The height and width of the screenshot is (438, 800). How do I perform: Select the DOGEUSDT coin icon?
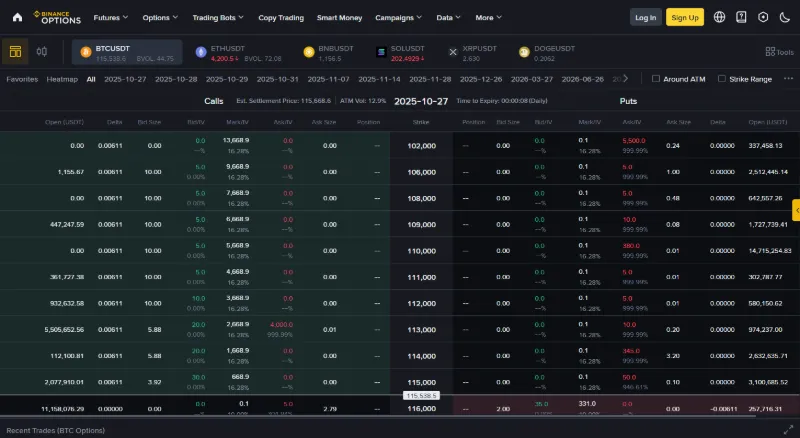coord(524,52)
